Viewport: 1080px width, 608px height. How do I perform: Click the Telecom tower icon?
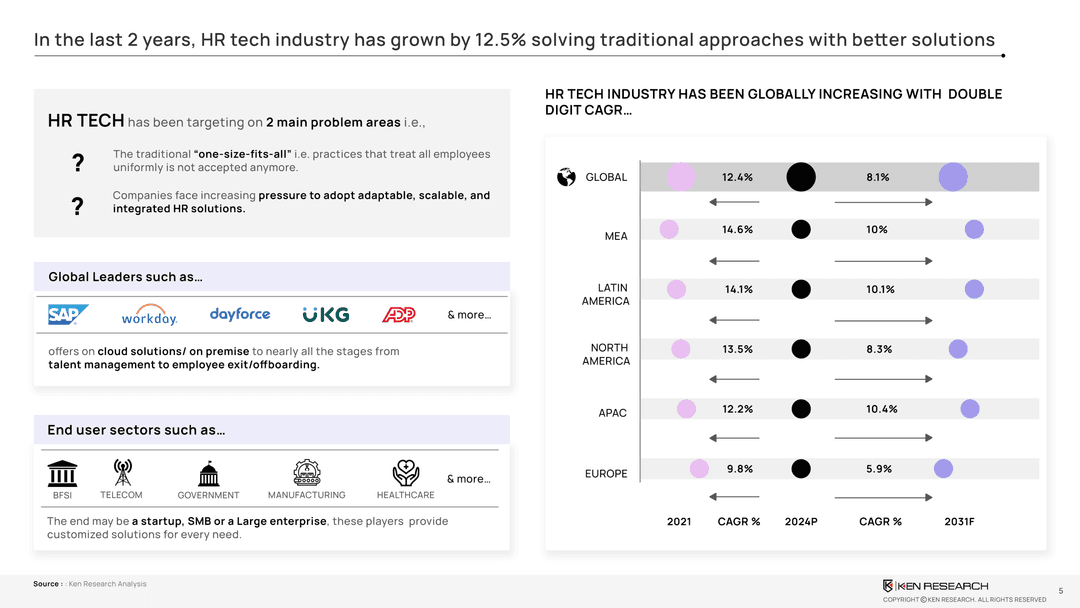tap(122, 472)
